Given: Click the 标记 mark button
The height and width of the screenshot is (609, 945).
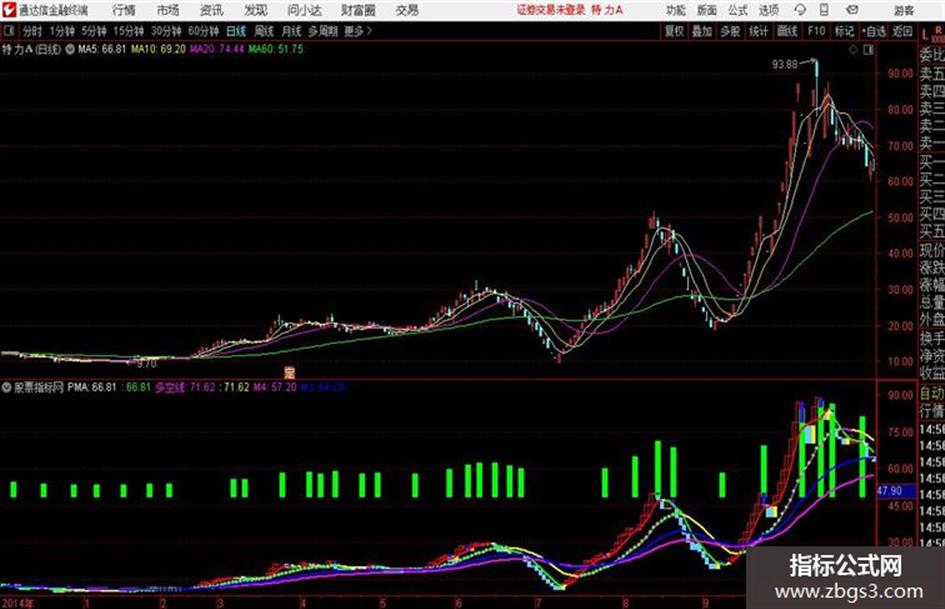Looking at the screenshot, I should click(x=844, y=31).
